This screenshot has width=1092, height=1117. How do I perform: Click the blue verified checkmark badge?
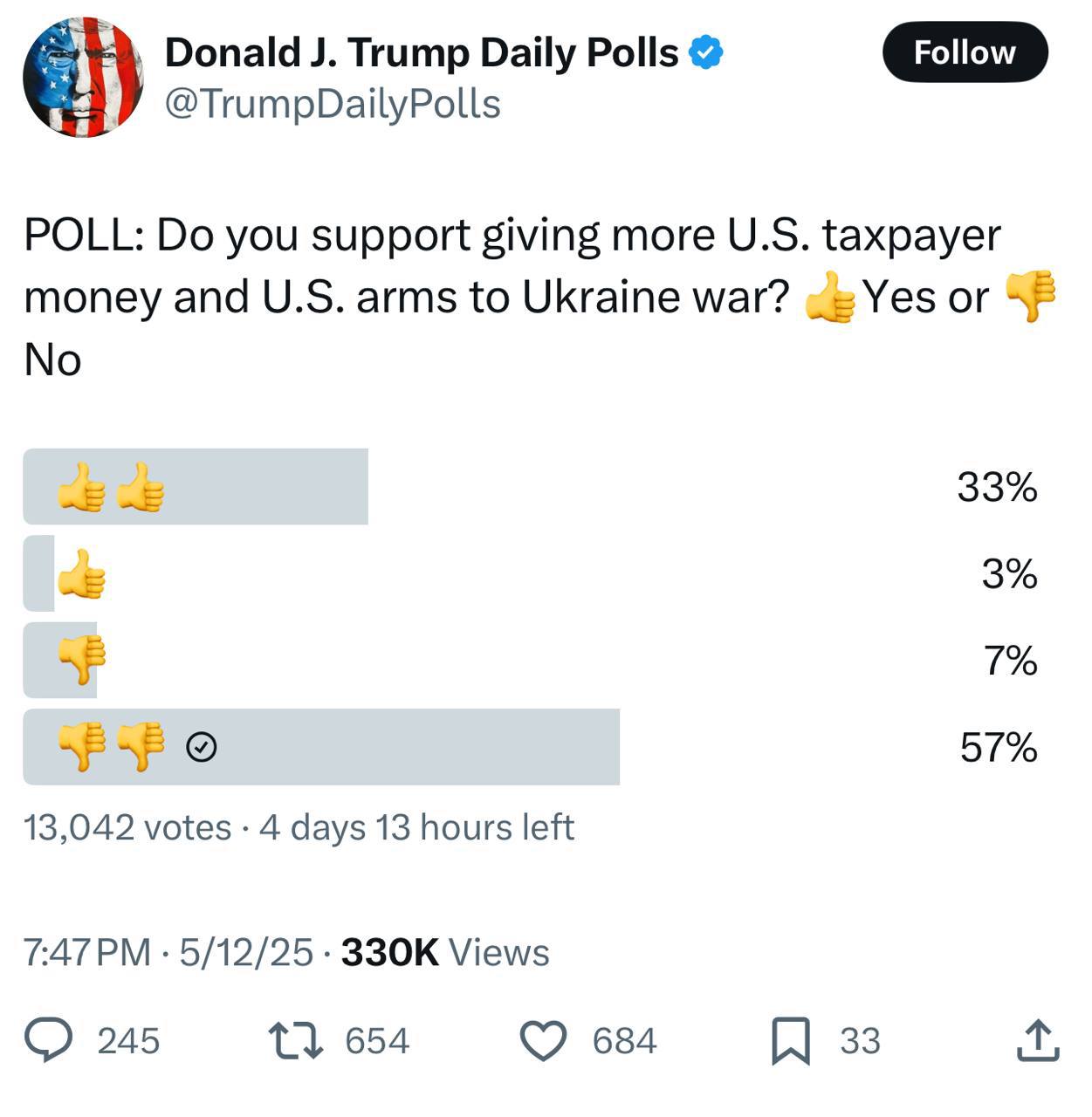[706, 53]
